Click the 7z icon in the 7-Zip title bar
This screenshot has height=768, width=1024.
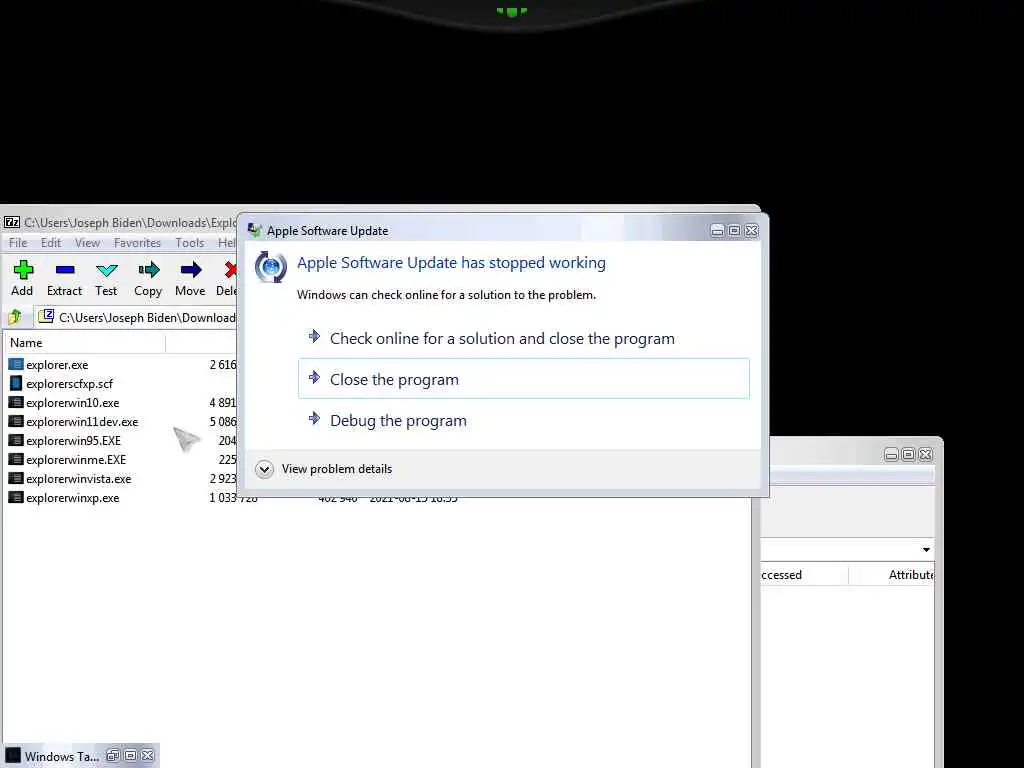[x=12, y=222]
